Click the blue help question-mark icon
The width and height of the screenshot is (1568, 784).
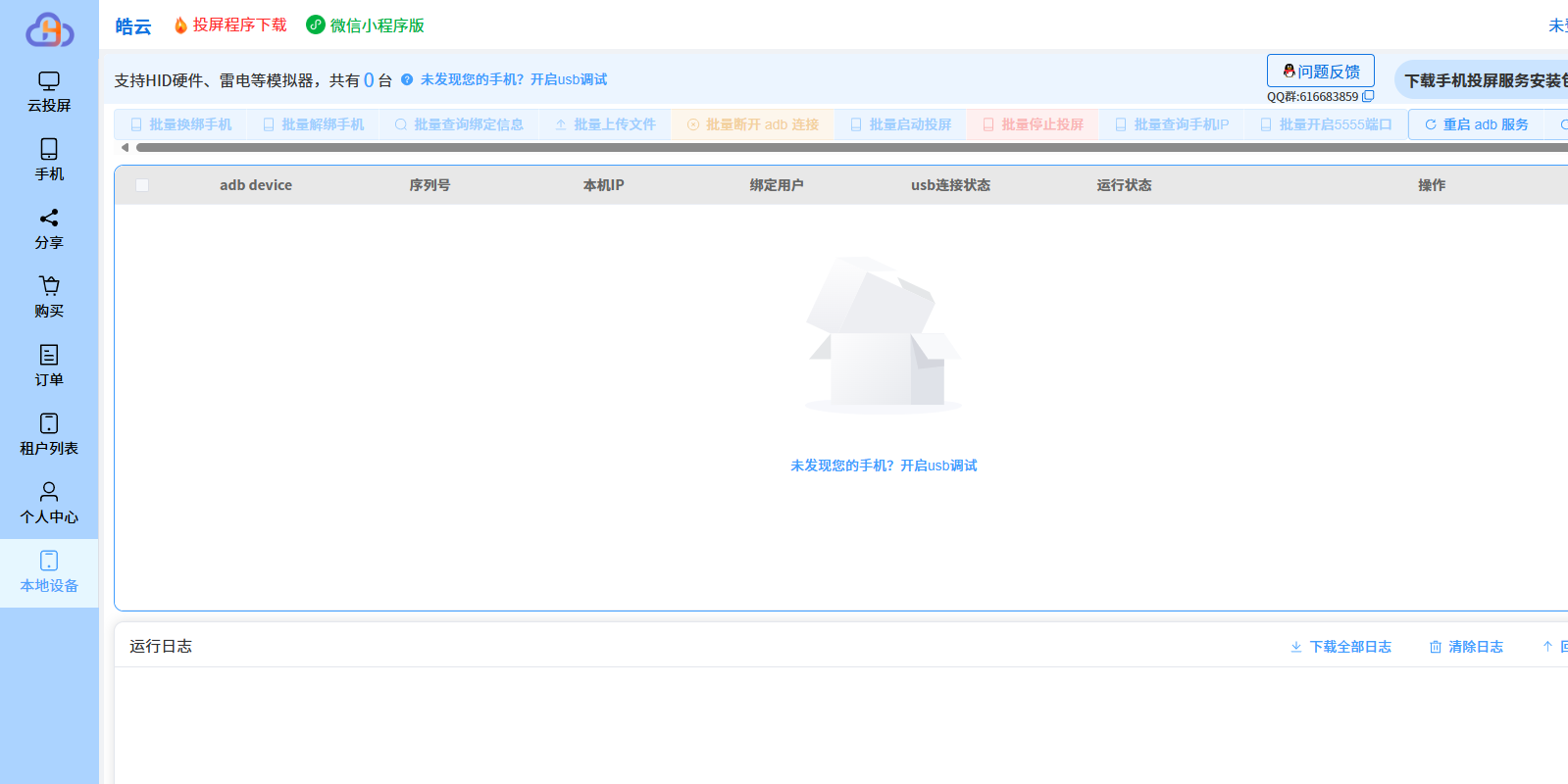pyautogui.click(x=407, y=79)
